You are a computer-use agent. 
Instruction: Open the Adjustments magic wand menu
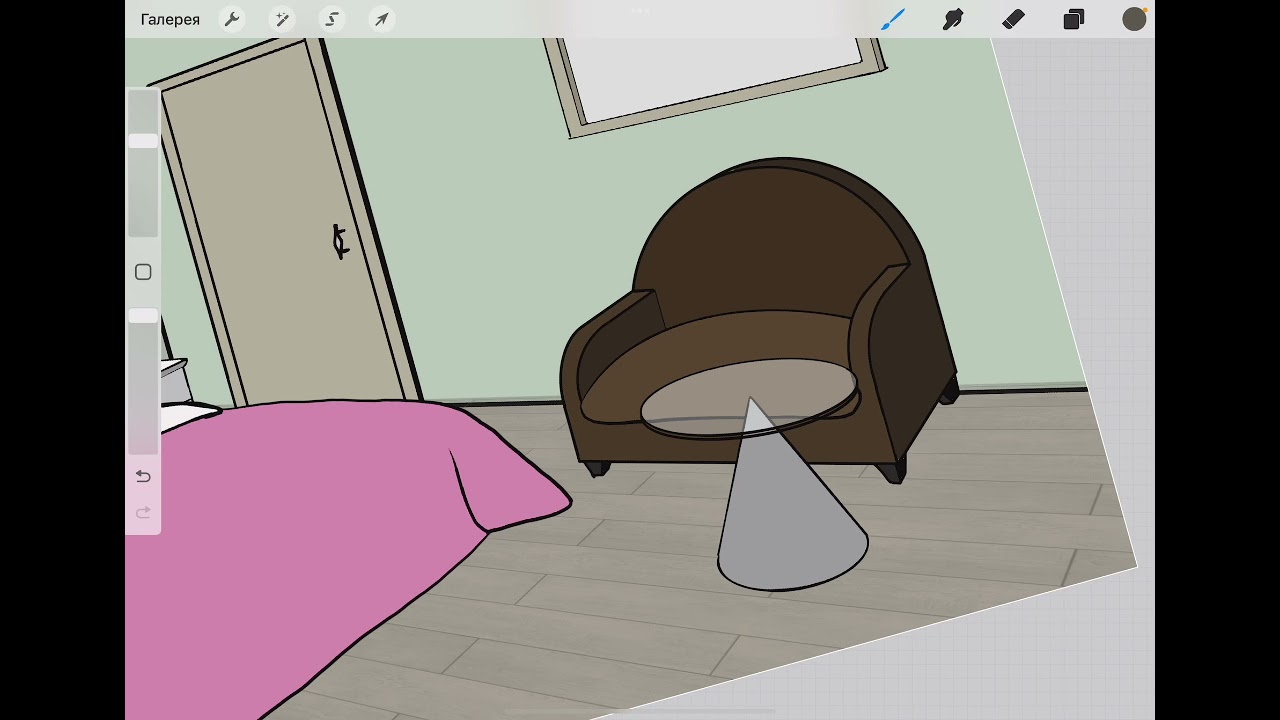pyautogui.click(x=282, y=19)
